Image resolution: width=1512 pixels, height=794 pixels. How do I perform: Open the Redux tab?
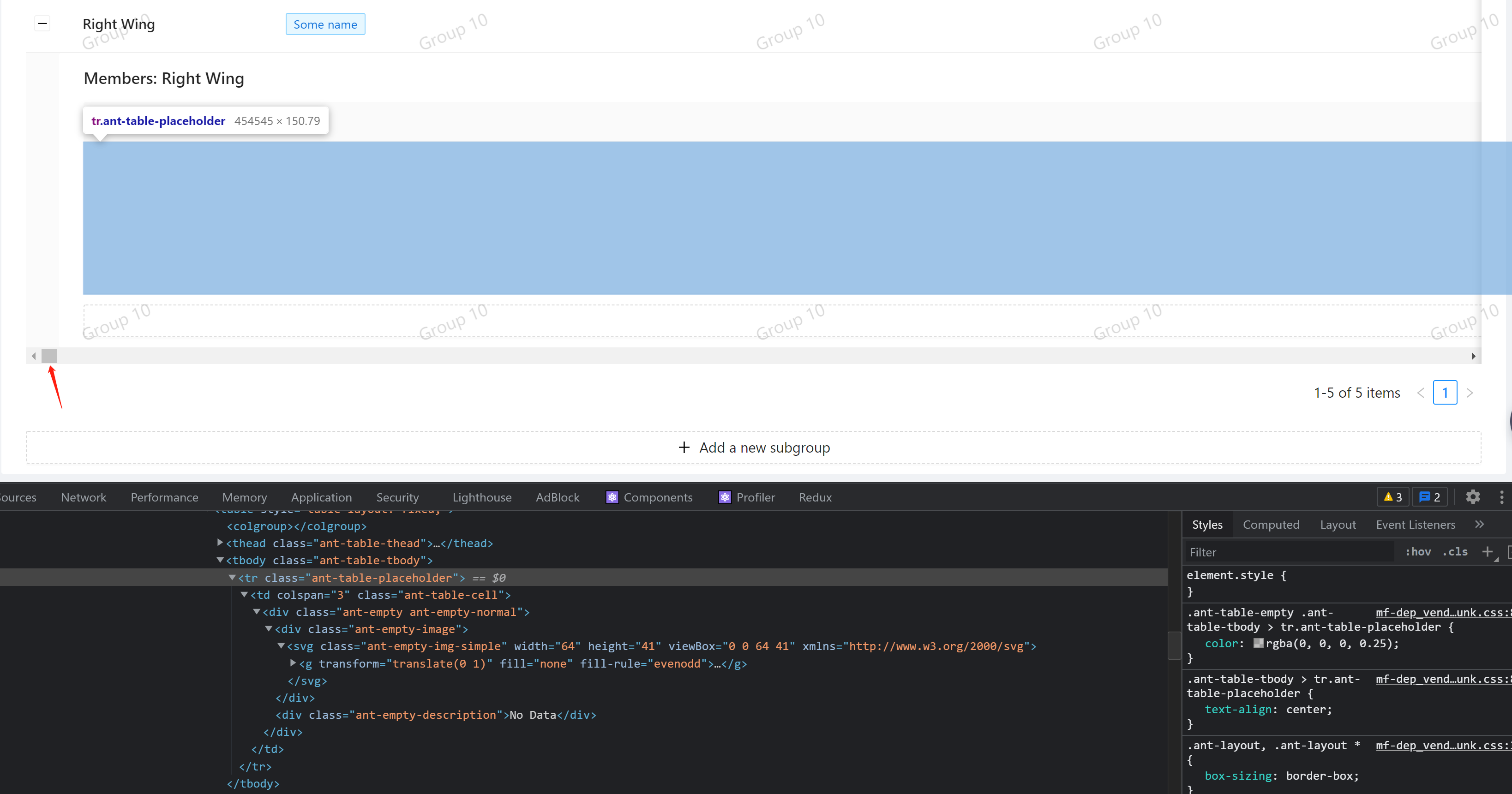(815, 497)
